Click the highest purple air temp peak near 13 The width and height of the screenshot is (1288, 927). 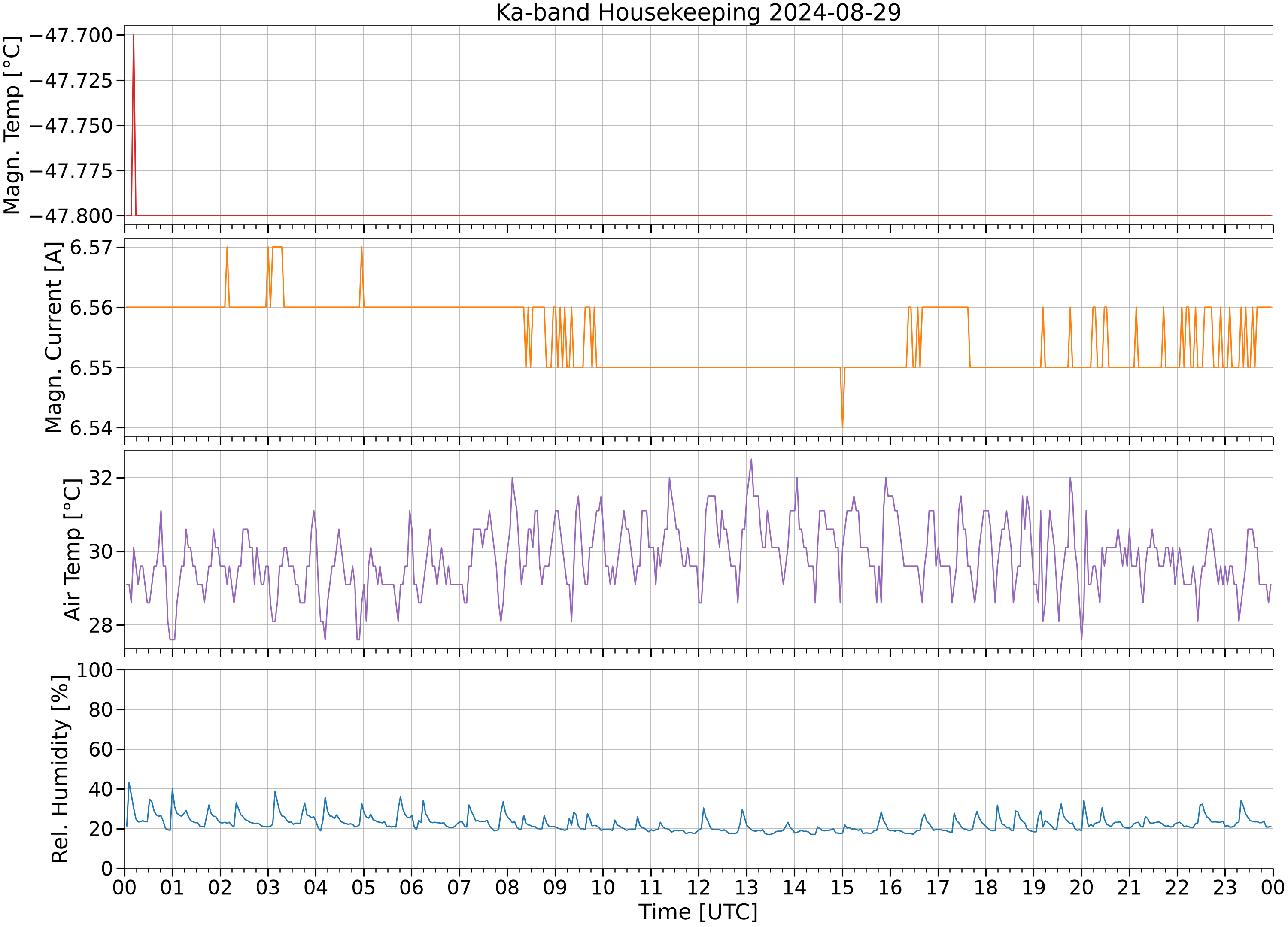[751, 459]
